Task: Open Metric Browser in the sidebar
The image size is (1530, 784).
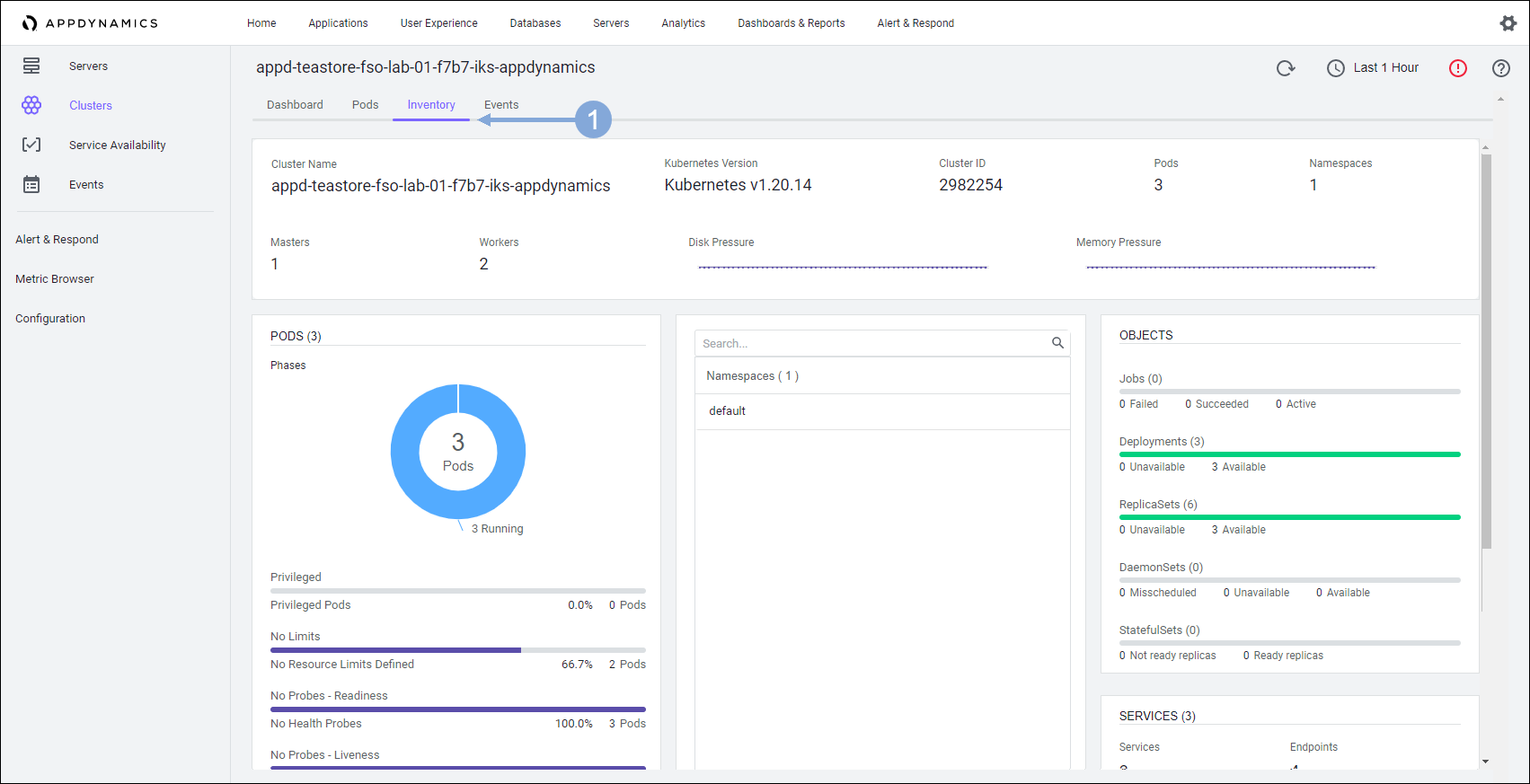Action: 55,279
